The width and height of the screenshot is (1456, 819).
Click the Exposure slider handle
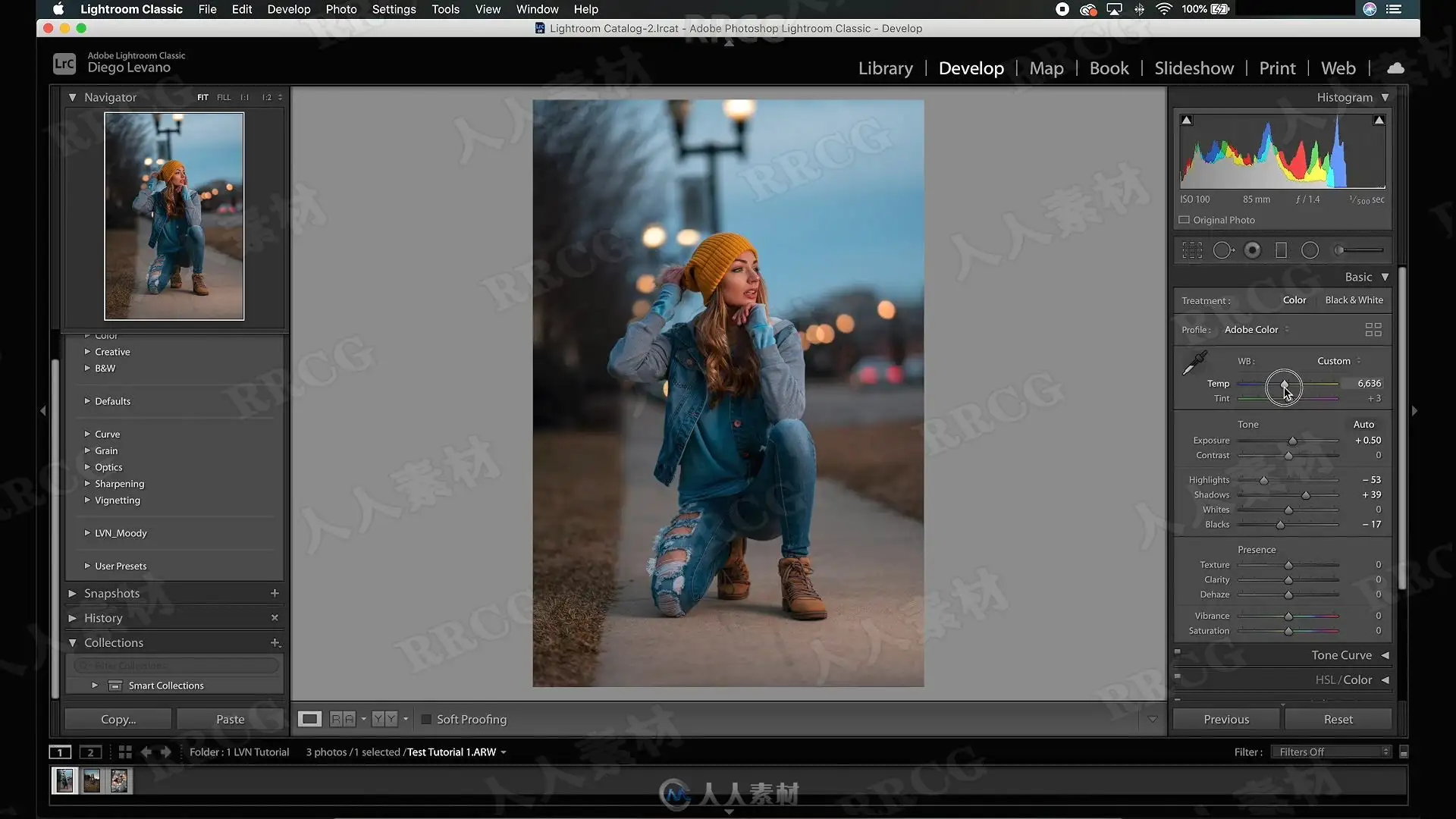coord(1292,441)
